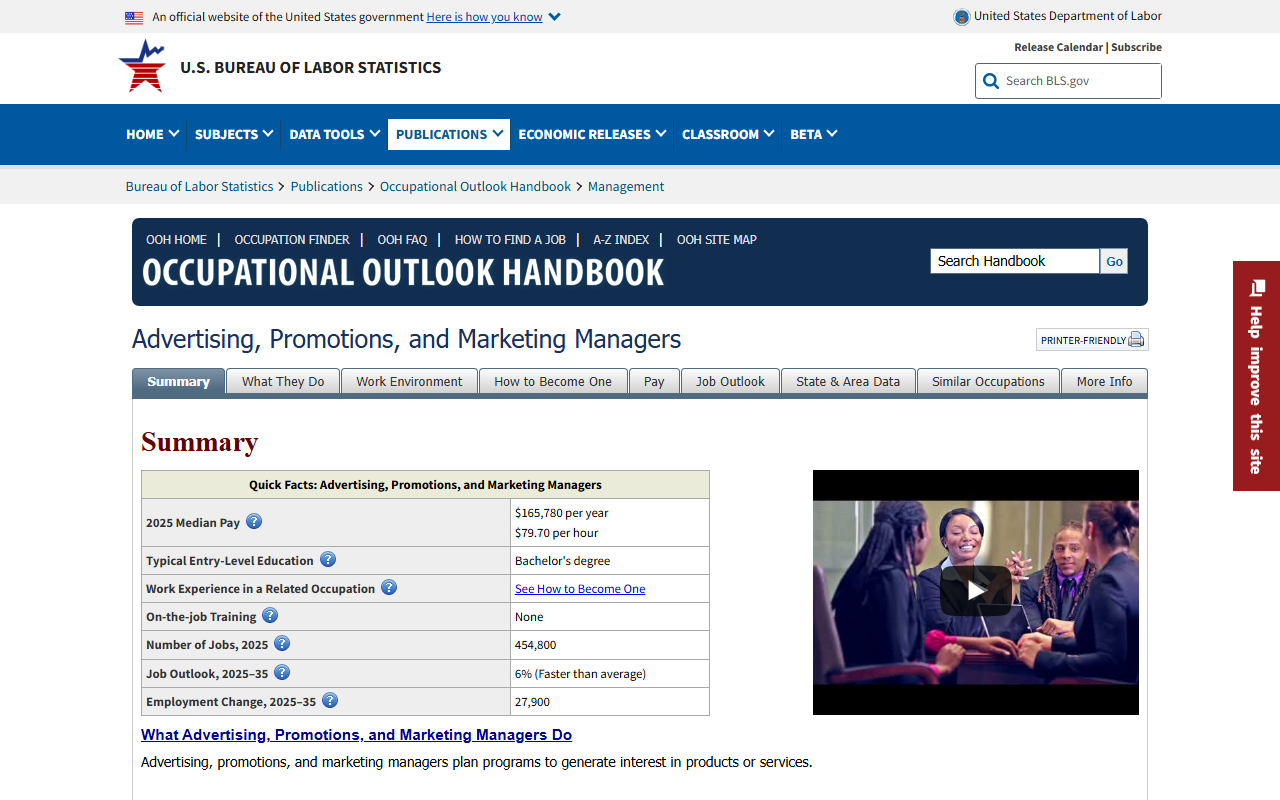Click the magnifier icon in BLS search
Image resolution: width=1280 pixels, height=800 pixels.
[x=991, y=81]
